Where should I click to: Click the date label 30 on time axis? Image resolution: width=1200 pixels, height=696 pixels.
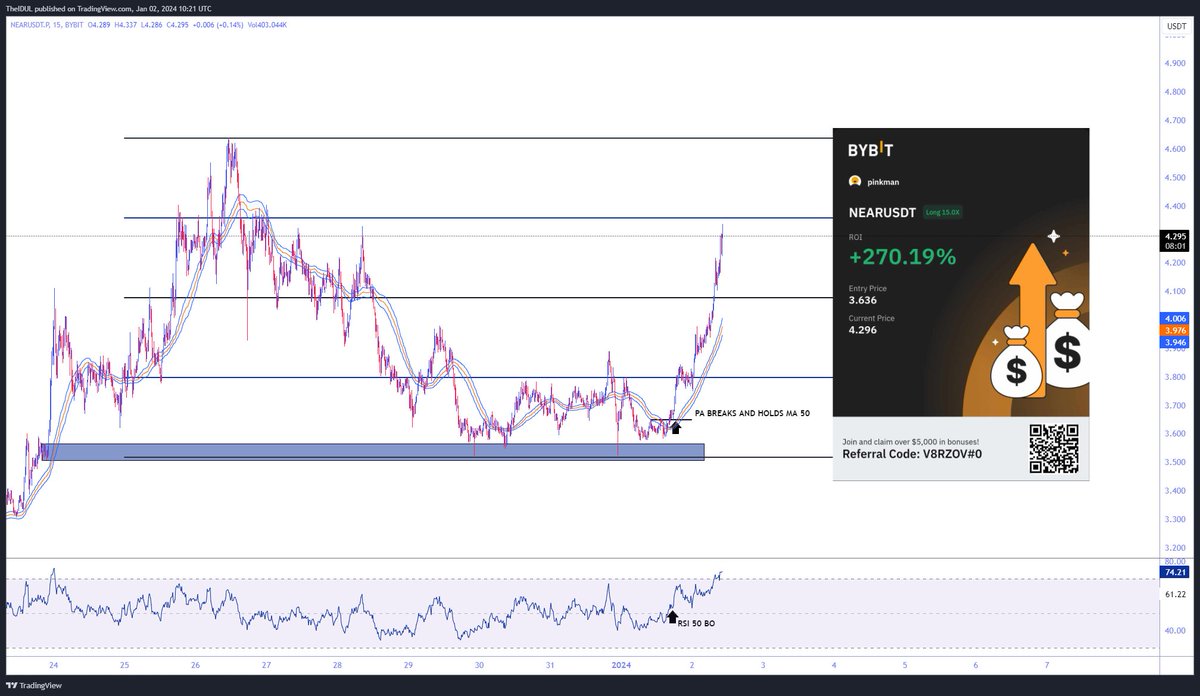480,665
